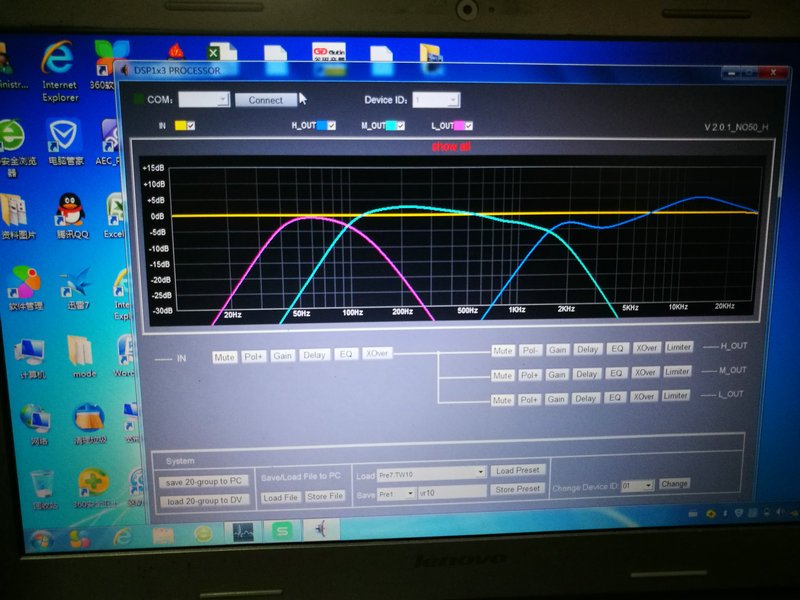Open Delay for the L_OUT channel
Viewport: 800px width, 600px height.
tap(588, 397)
